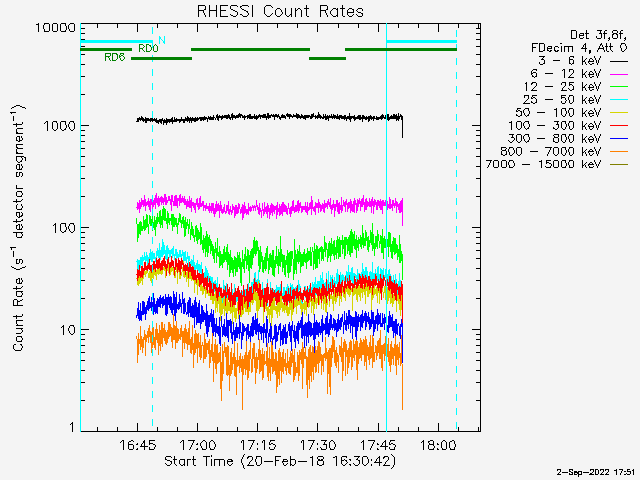Select the 12 - 25 keV legend label
Screen dimensions: 640x480
[x=562, y=87]
